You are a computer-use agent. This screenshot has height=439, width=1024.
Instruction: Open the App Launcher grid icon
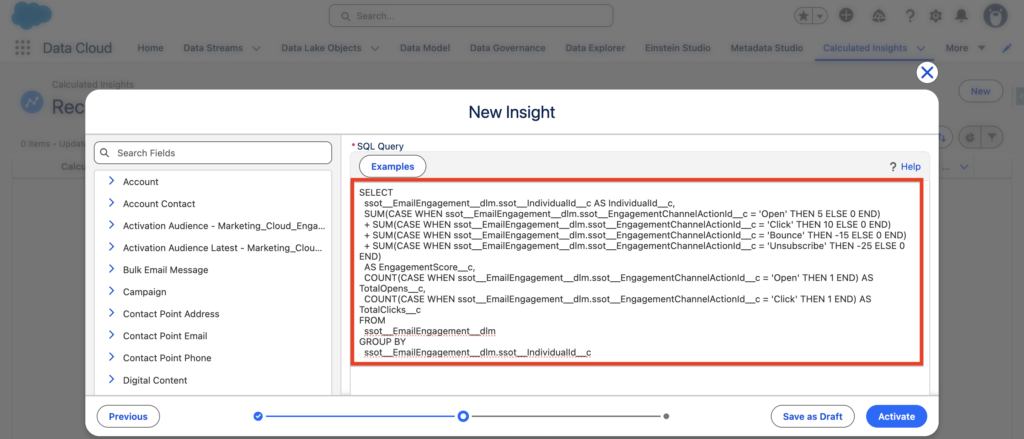(x=22, y=48)
